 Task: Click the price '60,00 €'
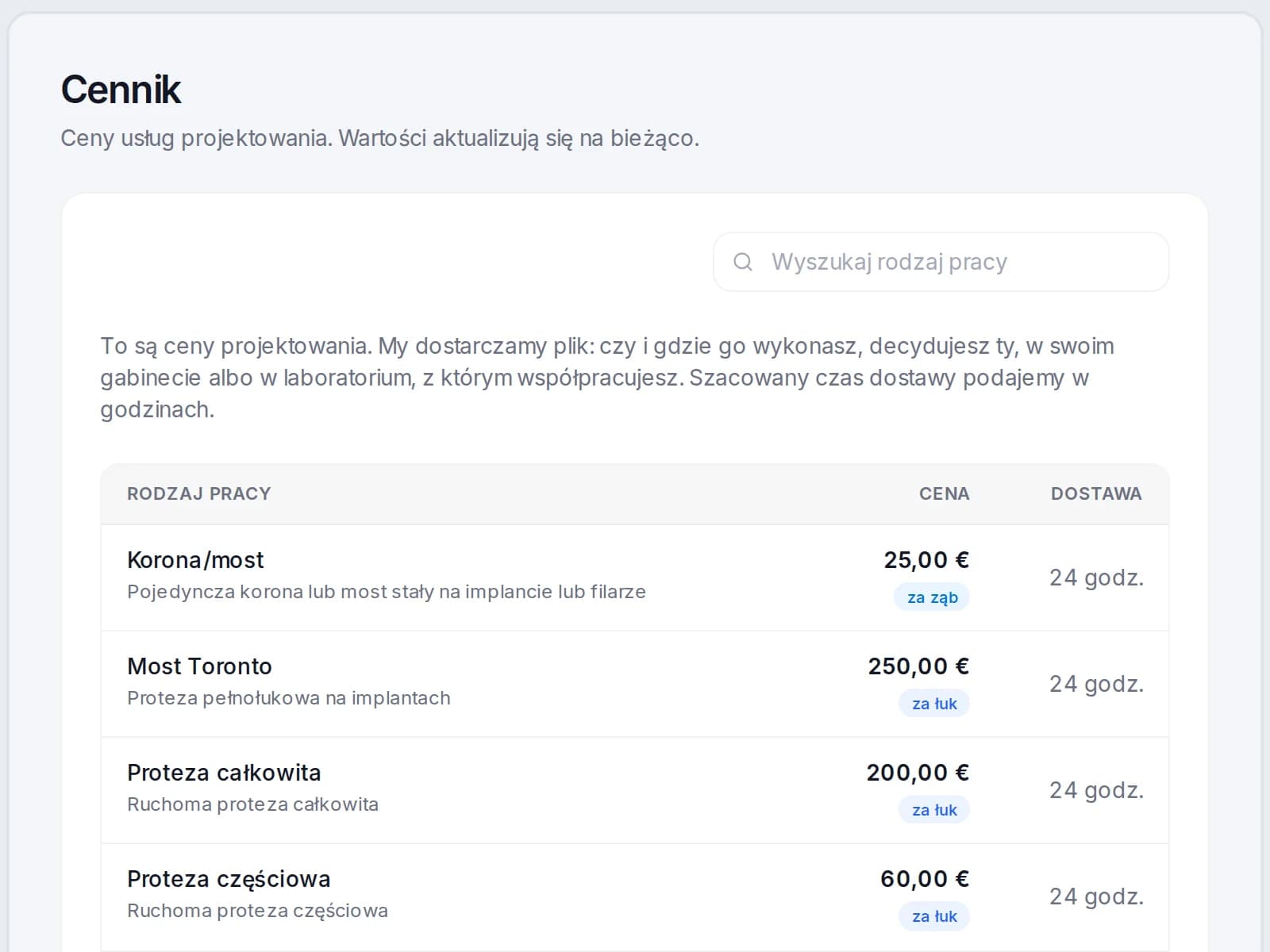tap(925, 879)
